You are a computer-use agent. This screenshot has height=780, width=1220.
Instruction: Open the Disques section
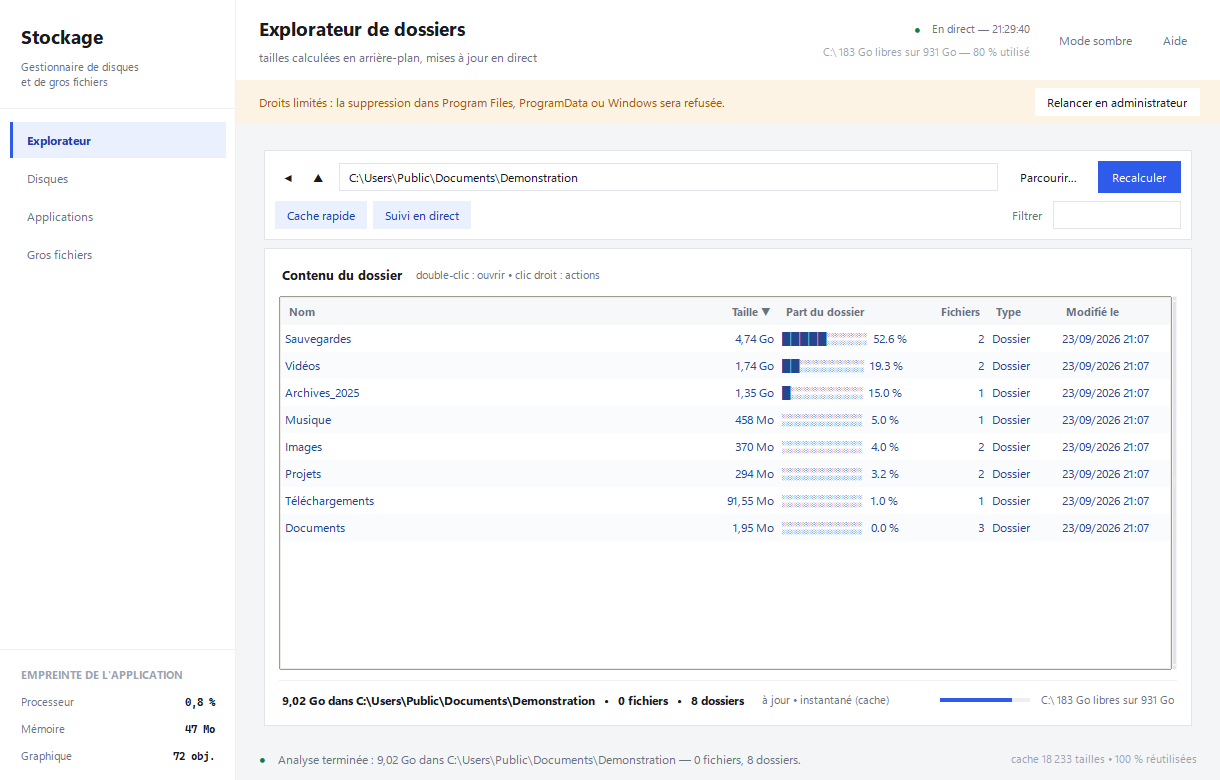118,179
